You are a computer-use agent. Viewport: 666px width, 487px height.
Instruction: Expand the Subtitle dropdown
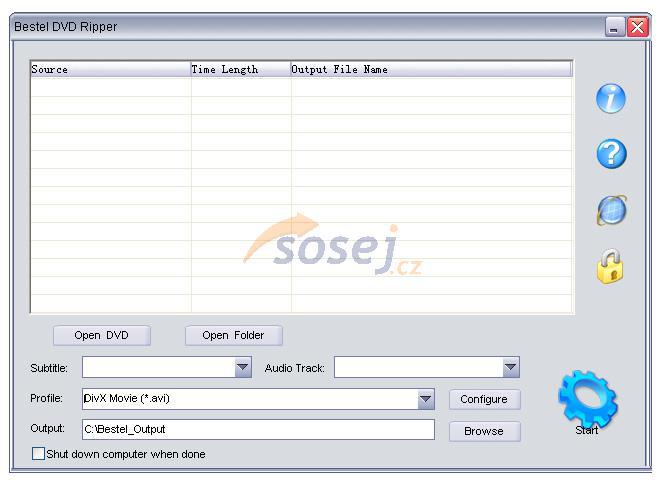243,367
